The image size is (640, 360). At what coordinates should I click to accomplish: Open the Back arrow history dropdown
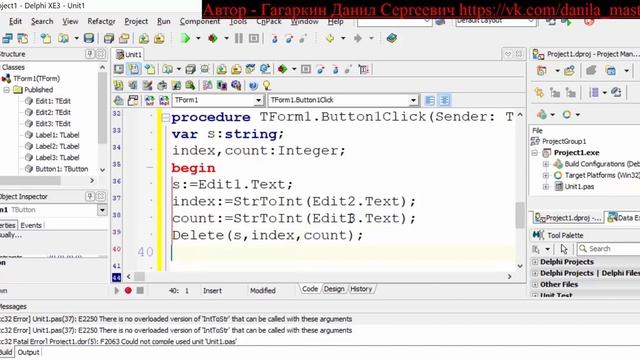tap(343, 39)
